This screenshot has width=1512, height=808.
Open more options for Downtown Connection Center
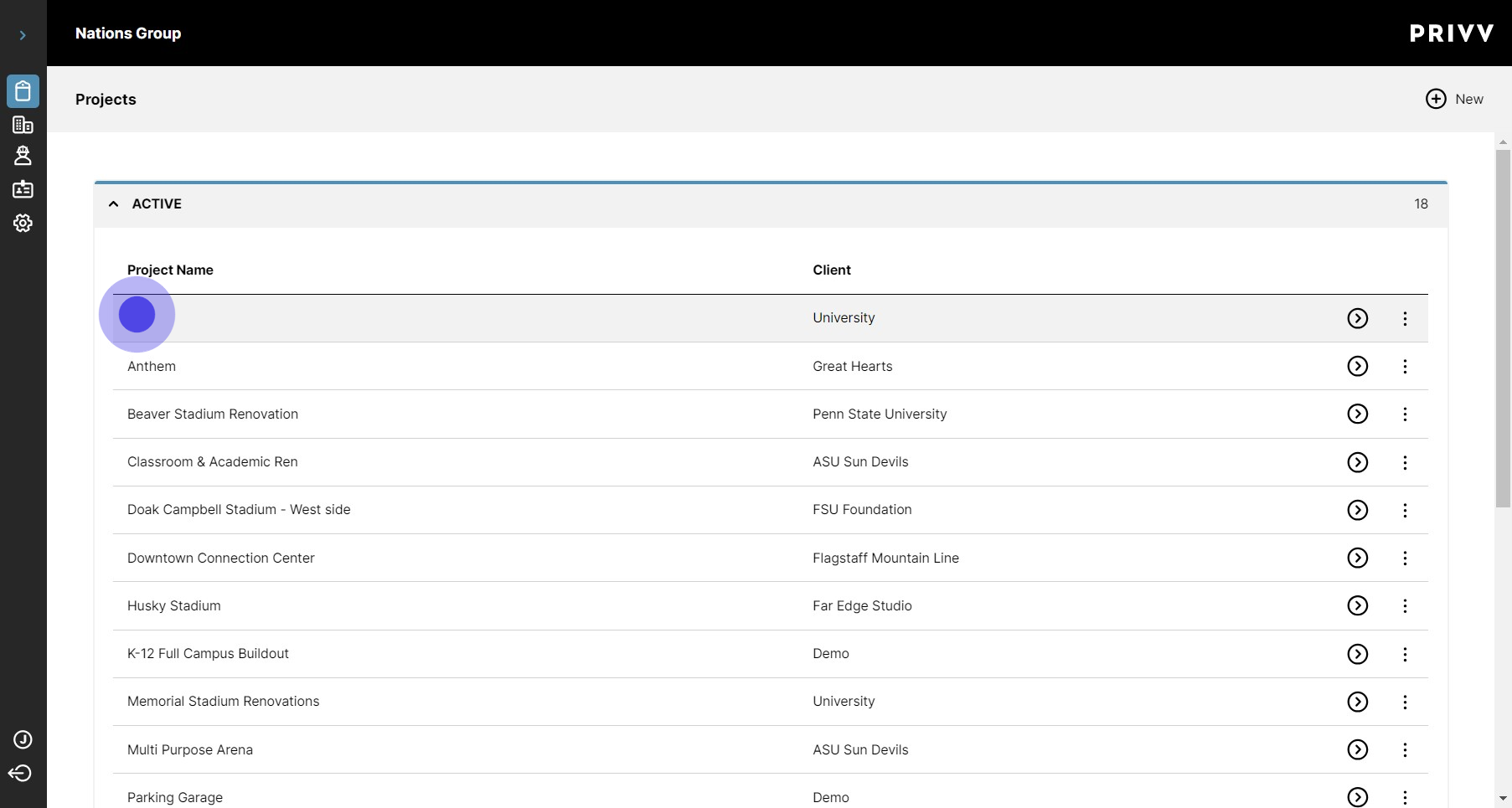point(1405,558)
